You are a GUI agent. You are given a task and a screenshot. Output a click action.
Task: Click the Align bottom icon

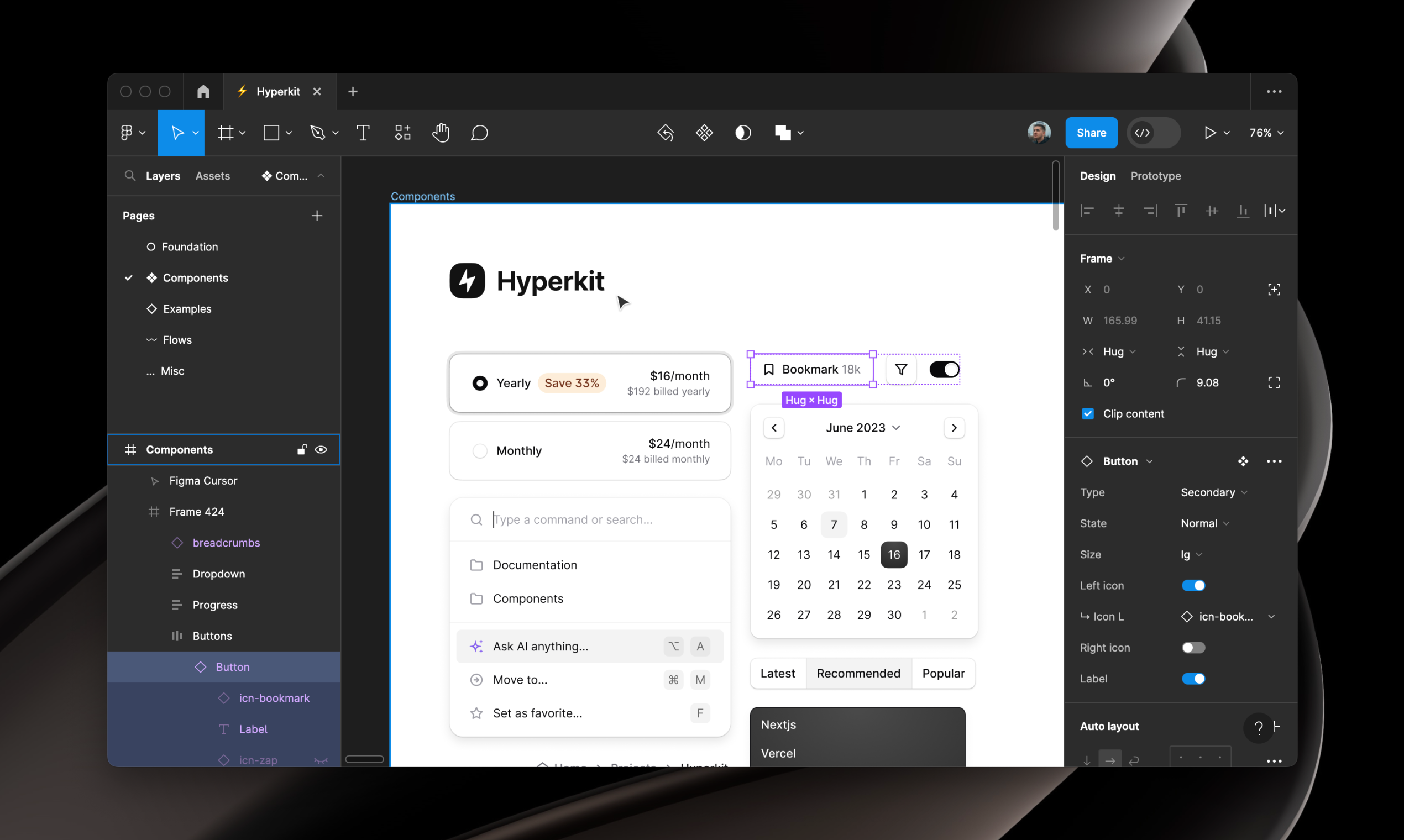pyautogui.click(x=1243, y=211)
